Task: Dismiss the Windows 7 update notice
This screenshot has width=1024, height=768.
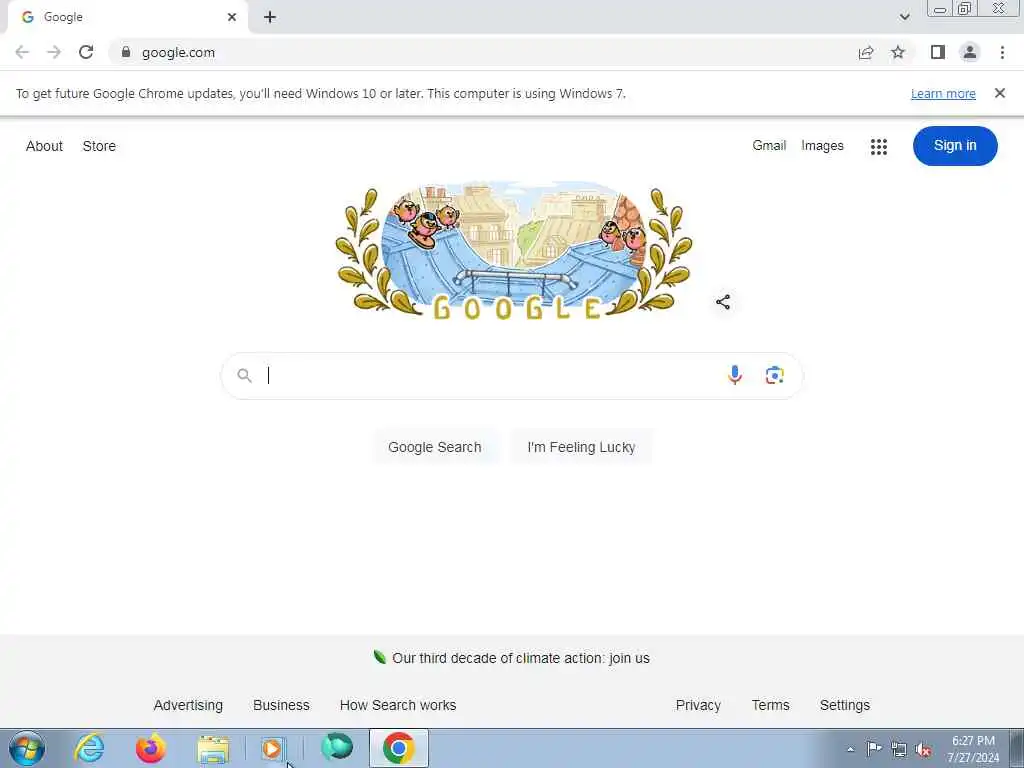Action: point(999,93)
